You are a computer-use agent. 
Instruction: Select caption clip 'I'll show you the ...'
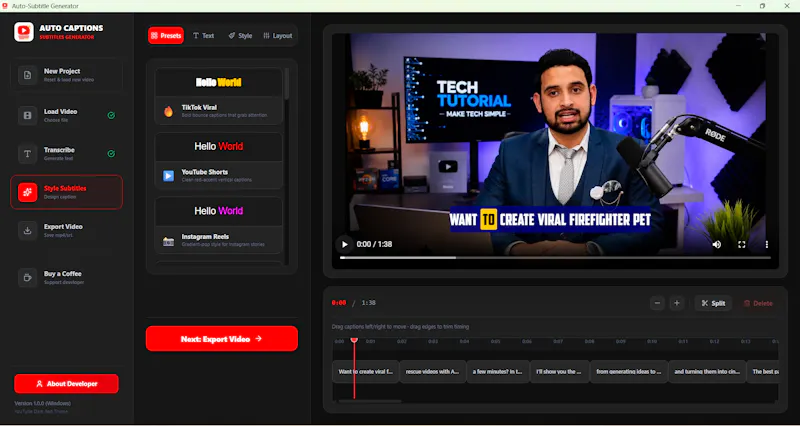coord(560,372)
